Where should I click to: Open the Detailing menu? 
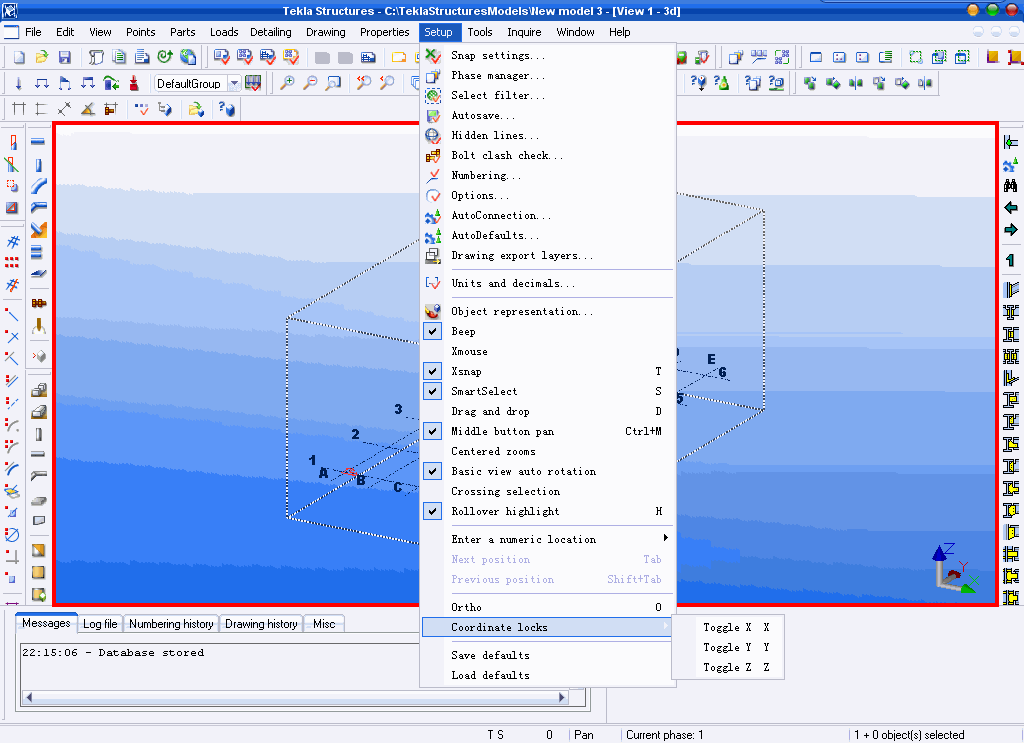[x=270, y=32]
